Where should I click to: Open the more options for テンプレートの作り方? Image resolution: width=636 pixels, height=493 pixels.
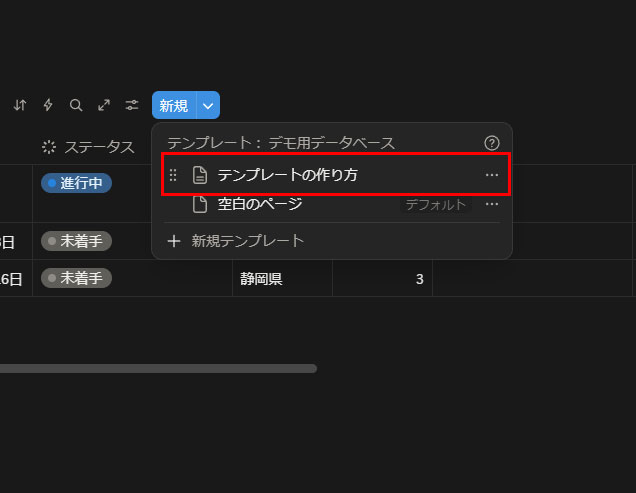pos(491,175)
